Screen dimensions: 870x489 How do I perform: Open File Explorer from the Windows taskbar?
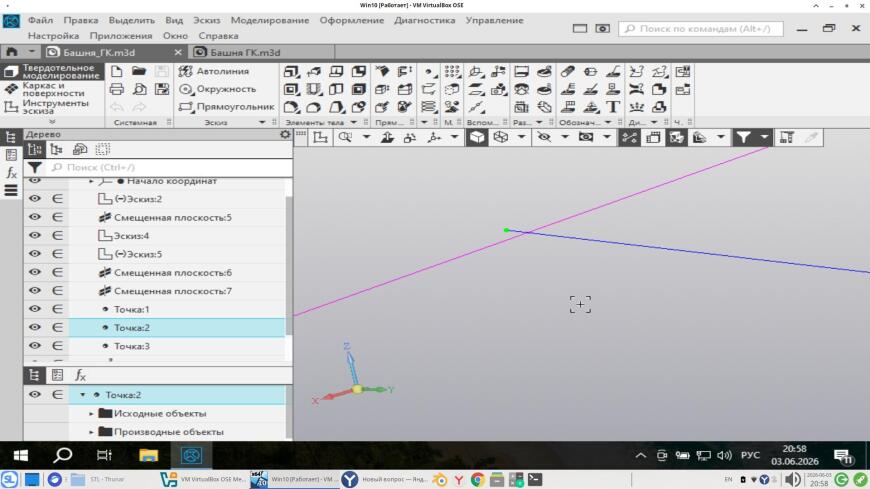148,456
